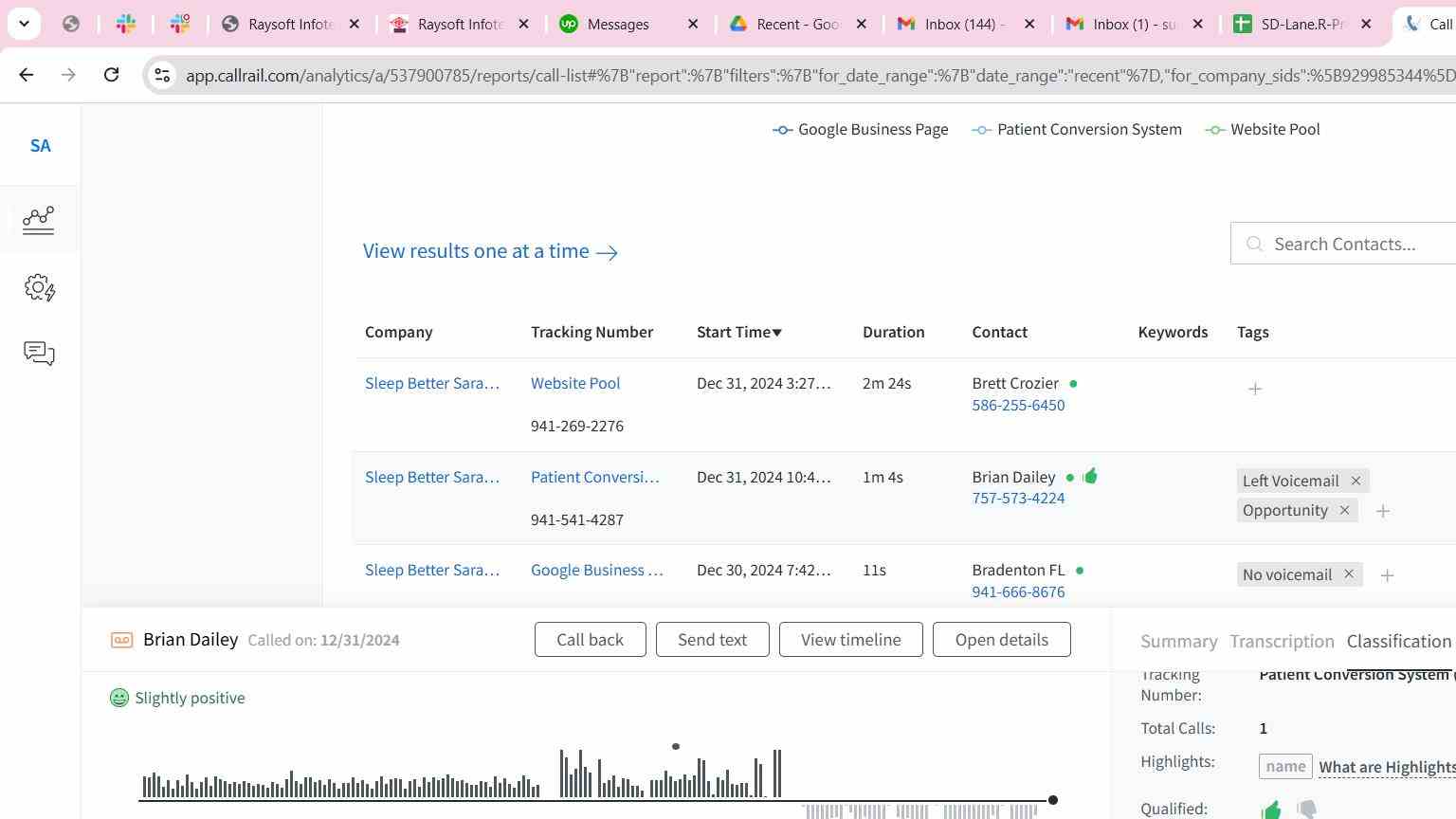Viewport: 1456px width, 819px height.
Task: Switch to the Classification tab
Action: (x=1399, y=641)
